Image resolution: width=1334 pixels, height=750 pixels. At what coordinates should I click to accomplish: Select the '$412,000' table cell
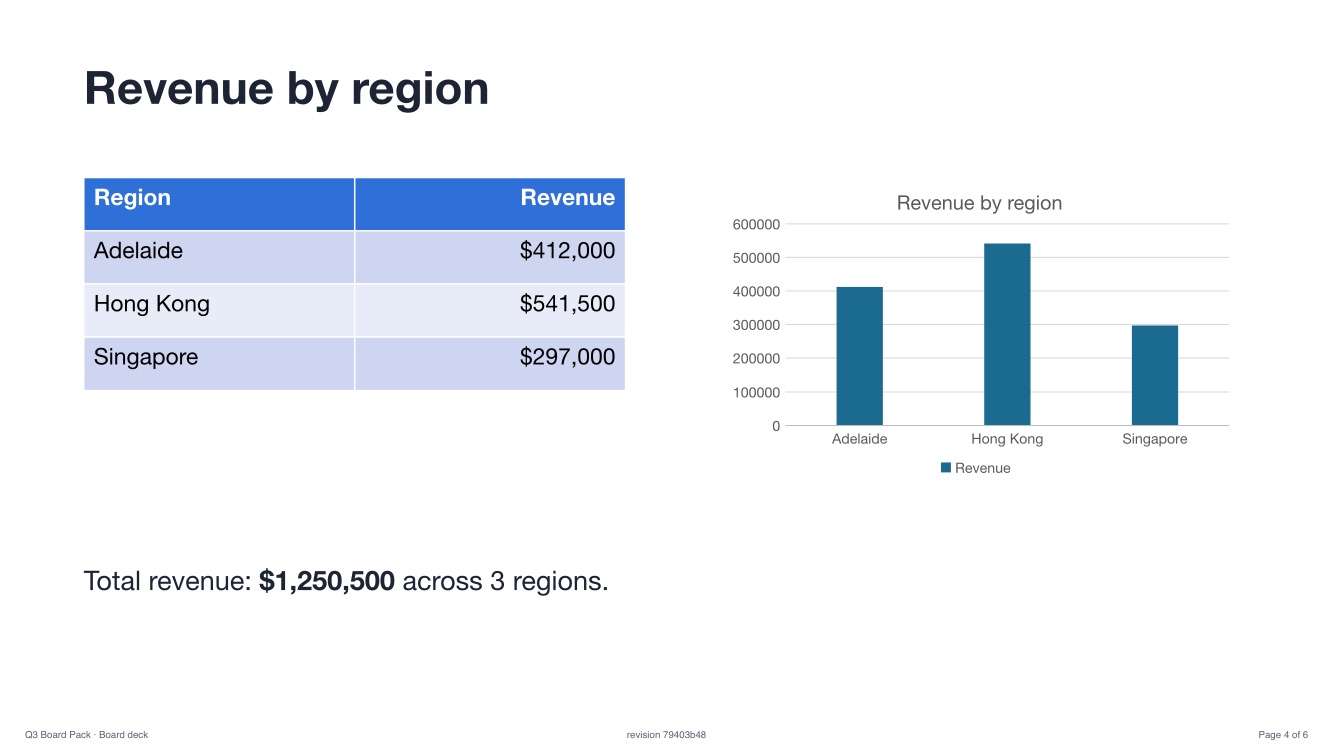click(x=490, y=257)
